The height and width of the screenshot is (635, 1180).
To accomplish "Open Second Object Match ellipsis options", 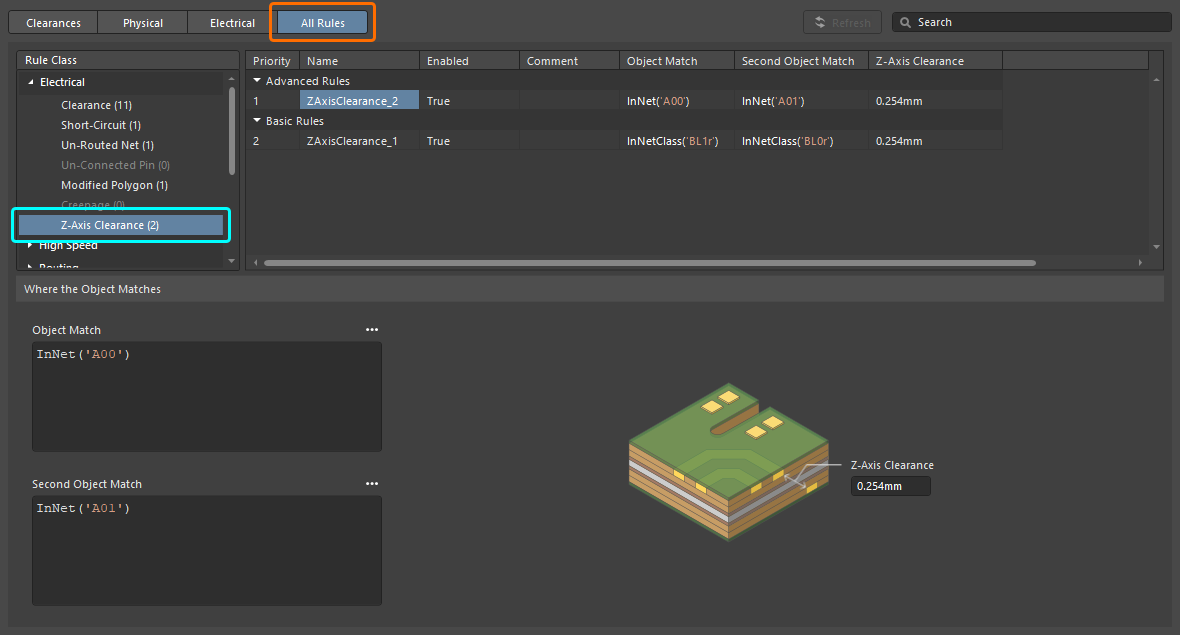I will coord(372,484).
